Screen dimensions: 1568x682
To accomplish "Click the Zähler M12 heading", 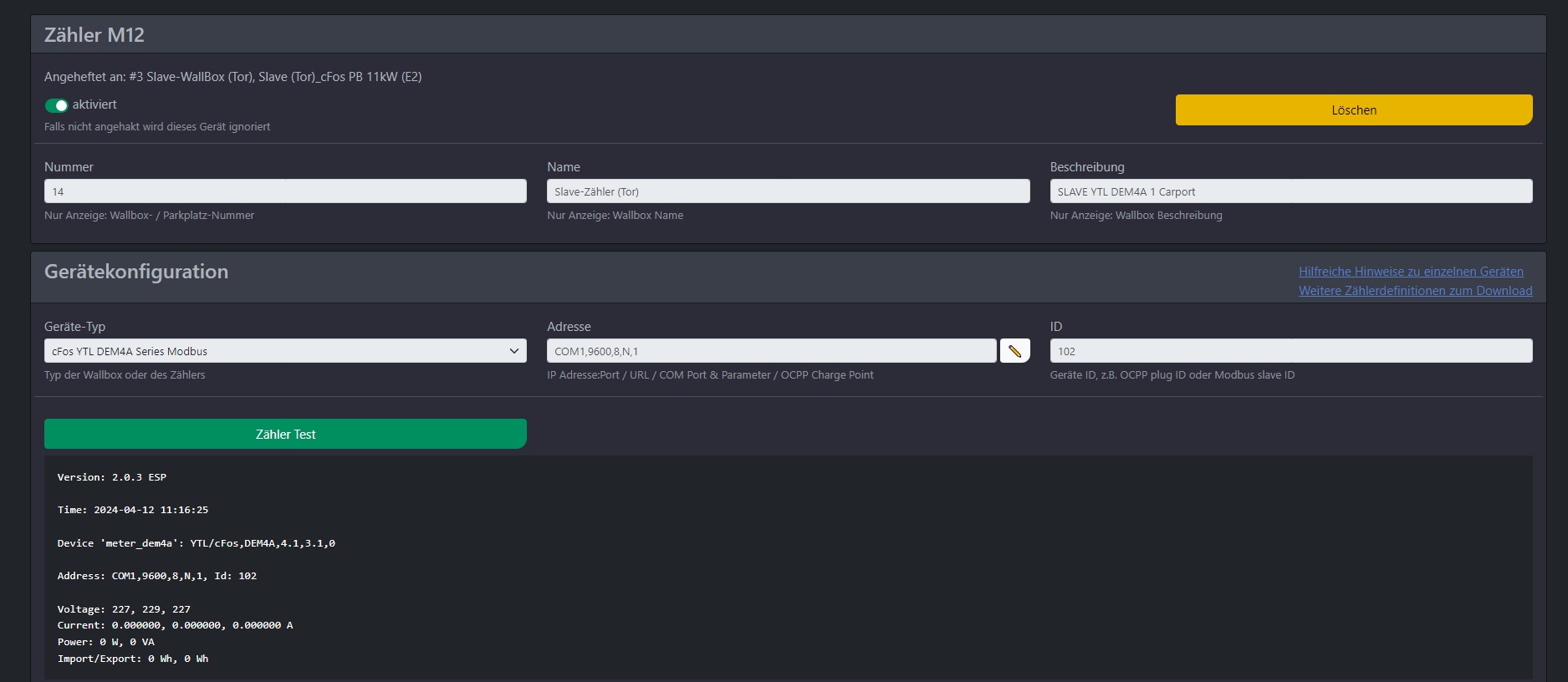I will click(94, 35).
